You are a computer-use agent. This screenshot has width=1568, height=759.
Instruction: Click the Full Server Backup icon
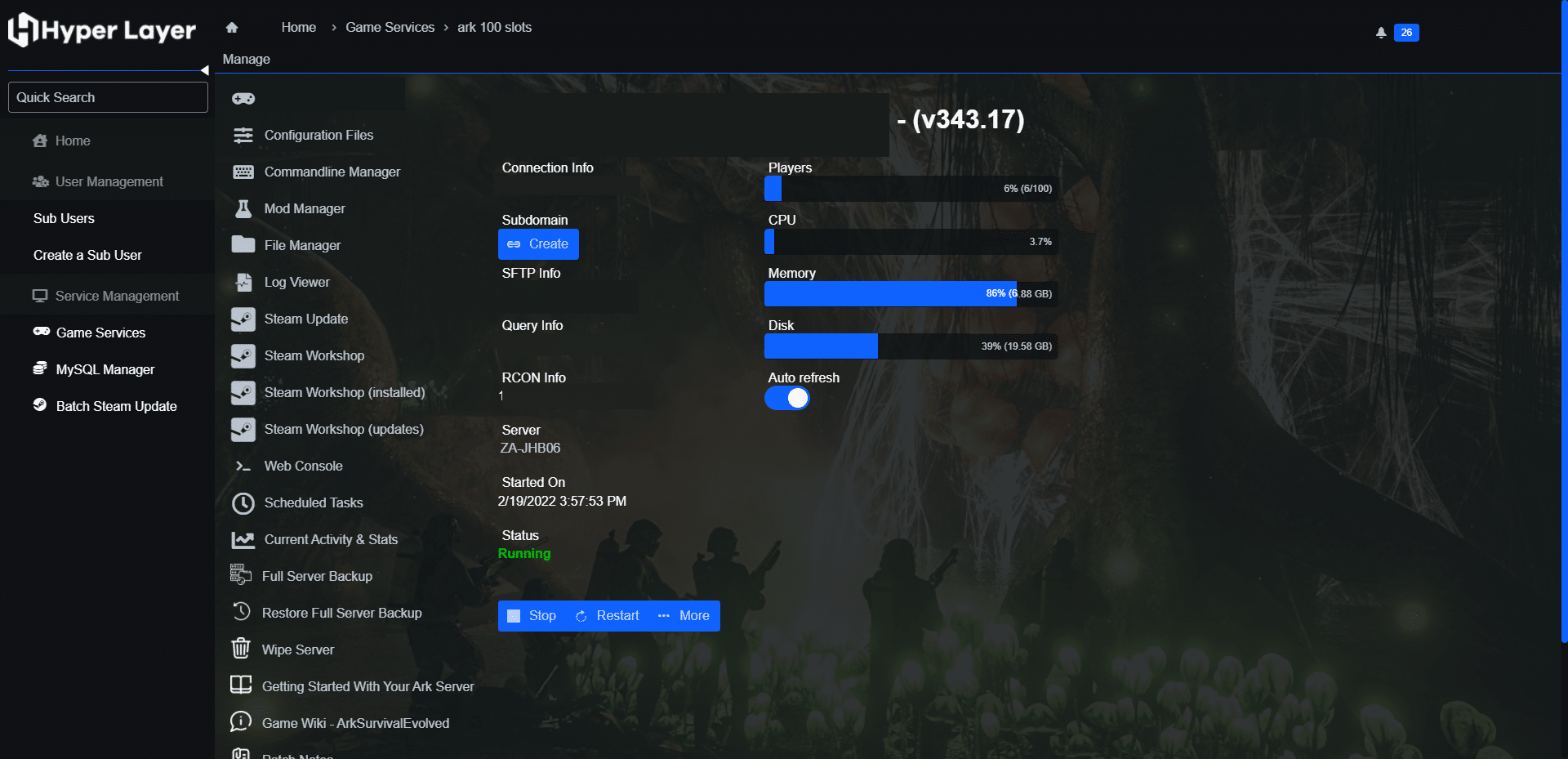[241, 575]
